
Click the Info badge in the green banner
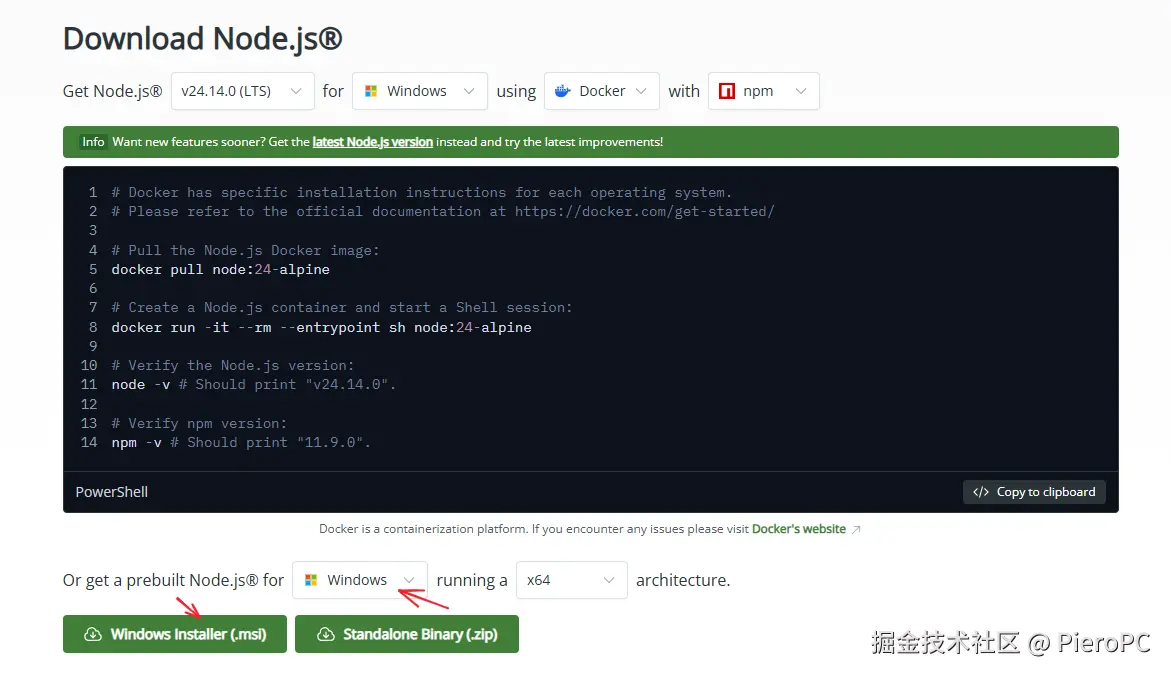tap(93, 142)
